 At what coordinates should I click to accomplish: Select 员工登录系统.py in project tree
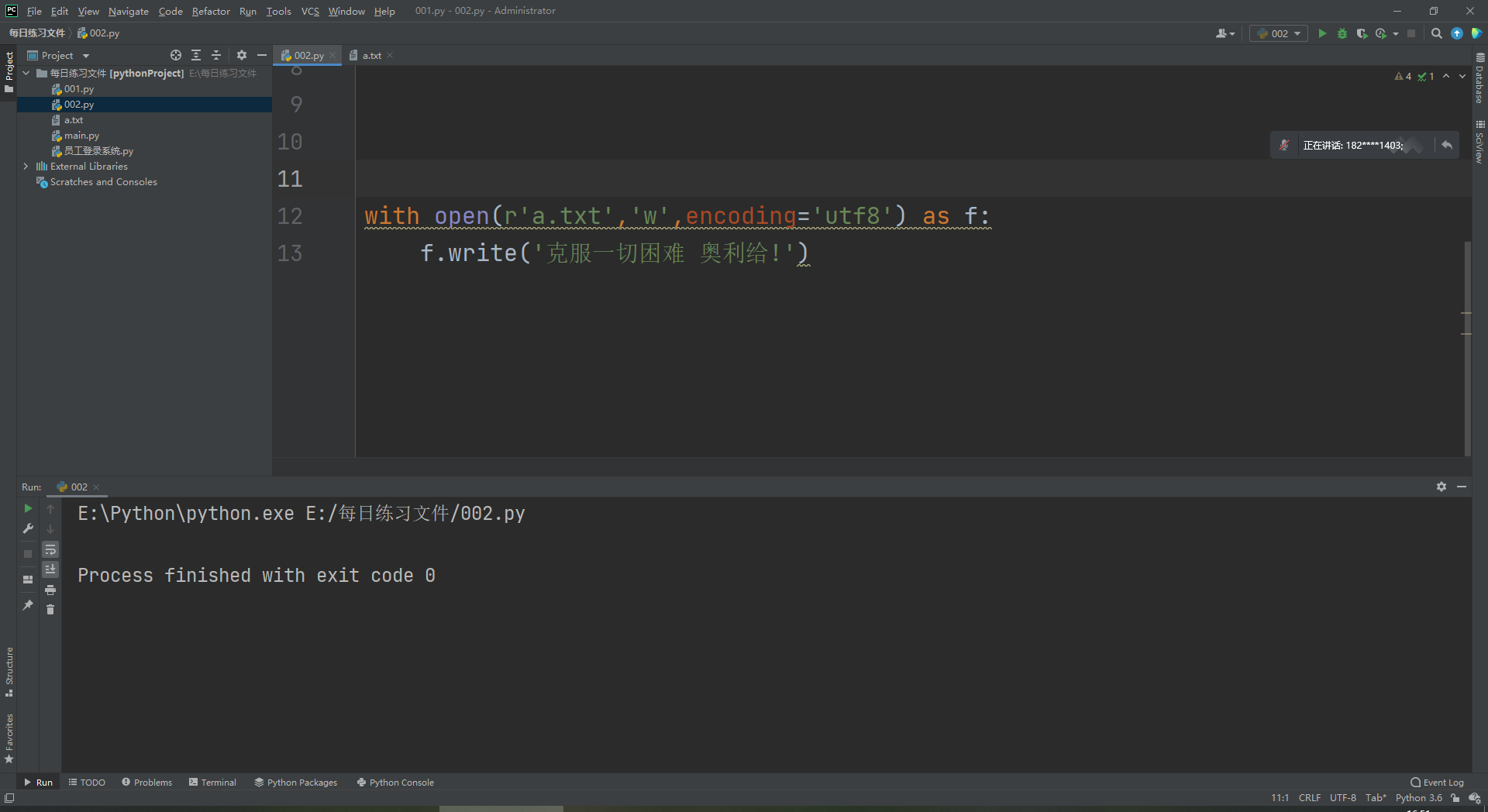click(98, 150)
